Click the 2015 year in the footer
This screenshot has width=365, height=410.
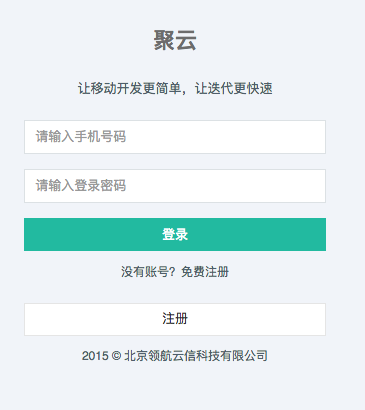[95, 356]
